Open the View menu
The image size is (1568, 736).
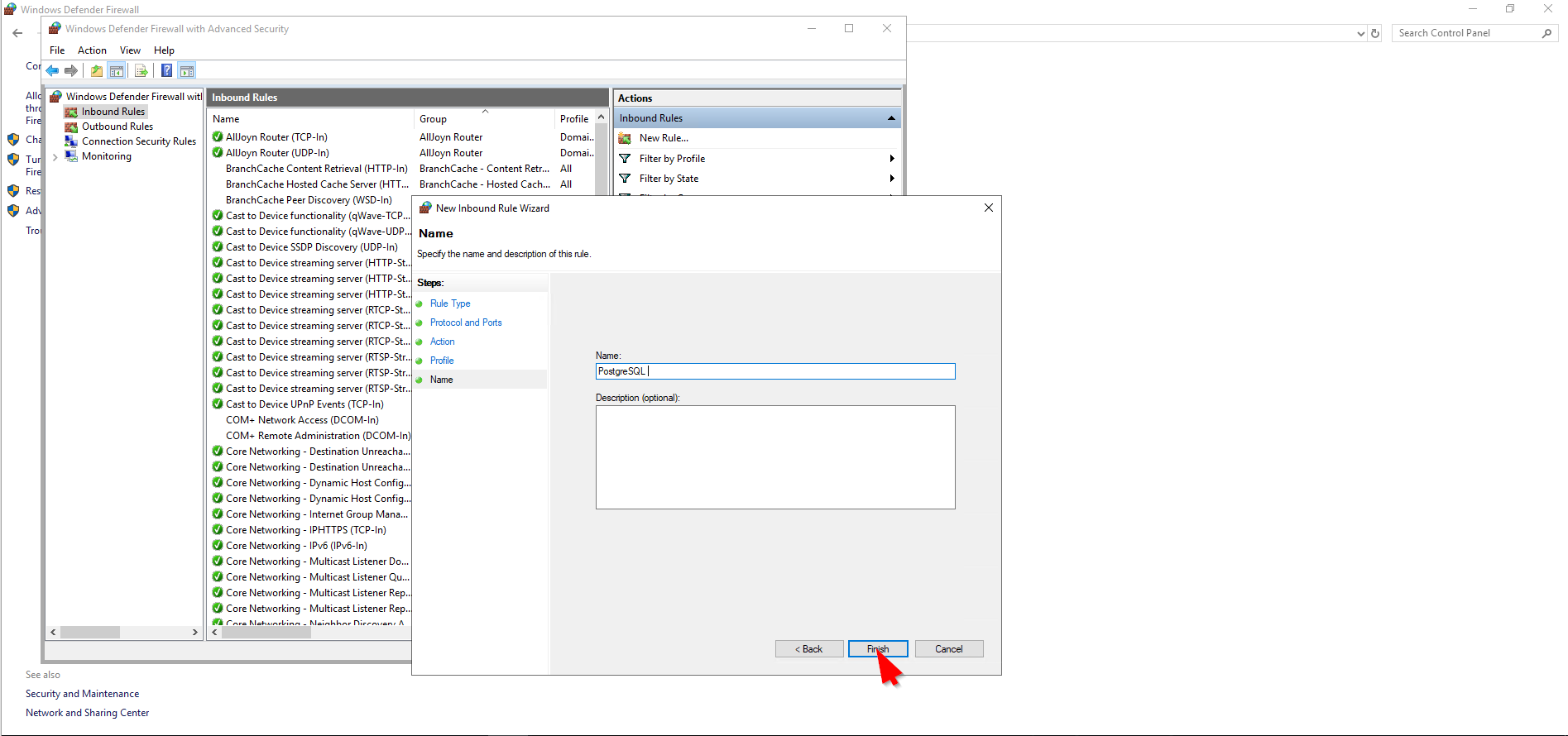click(130, 50)
